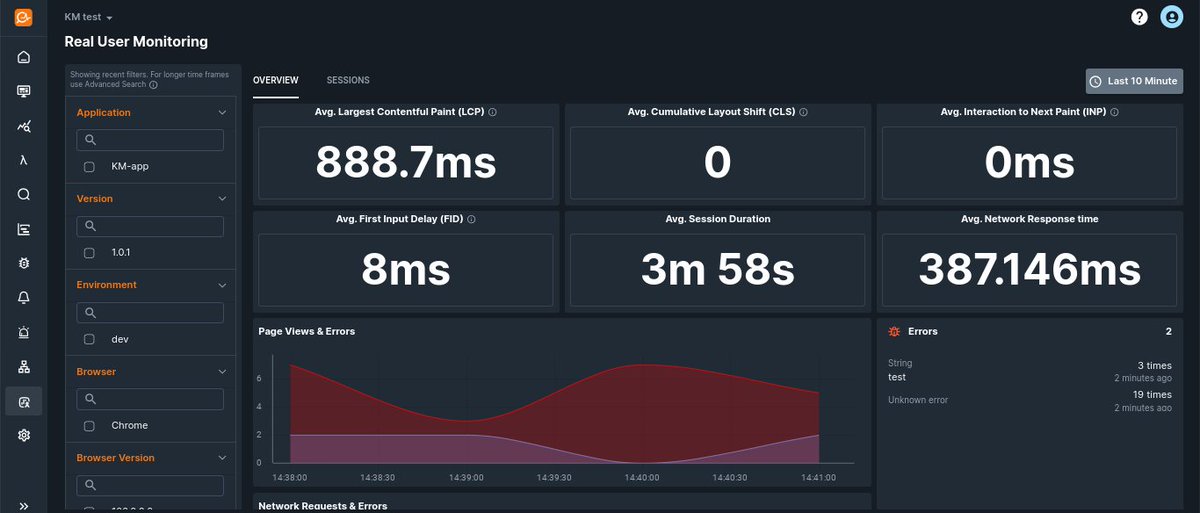Click info icon beside LCP title
The height and width of the screenshot is (513, 1200).
[x=493, y=112]
